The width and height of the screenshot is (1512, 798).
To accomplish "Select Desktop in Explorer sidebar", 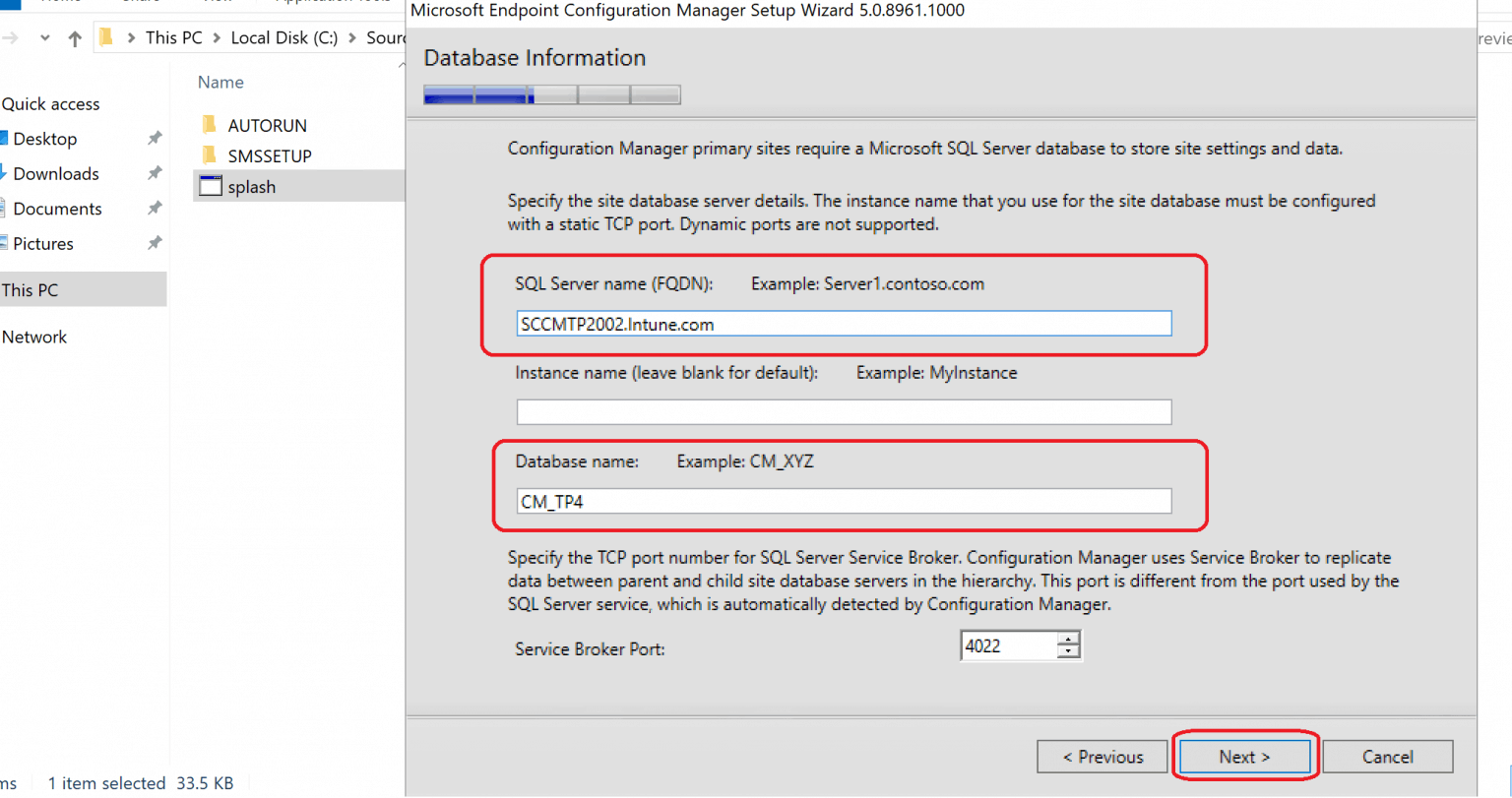I will coord(44,139).
